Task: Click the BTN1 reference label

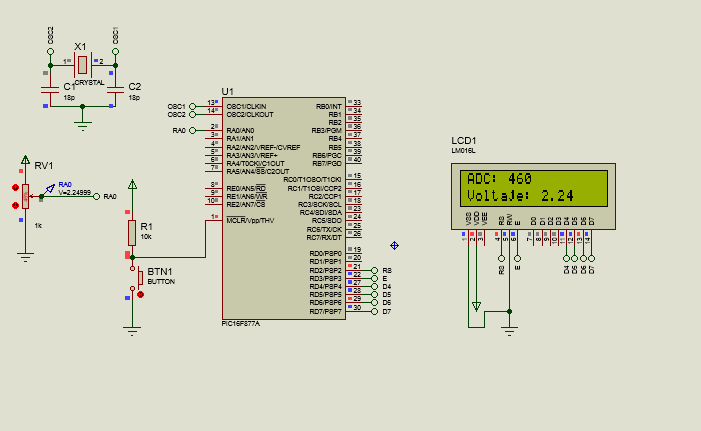Action: tap(160, 272)
